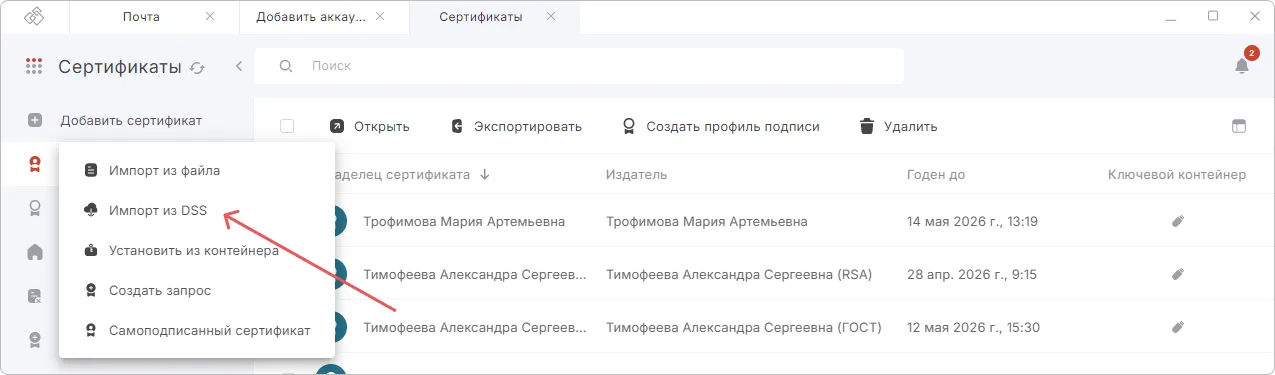Focus the Поиск search field
This screenshot has height=375, width=1275.
pyautogui.click(x=580, y=66)
